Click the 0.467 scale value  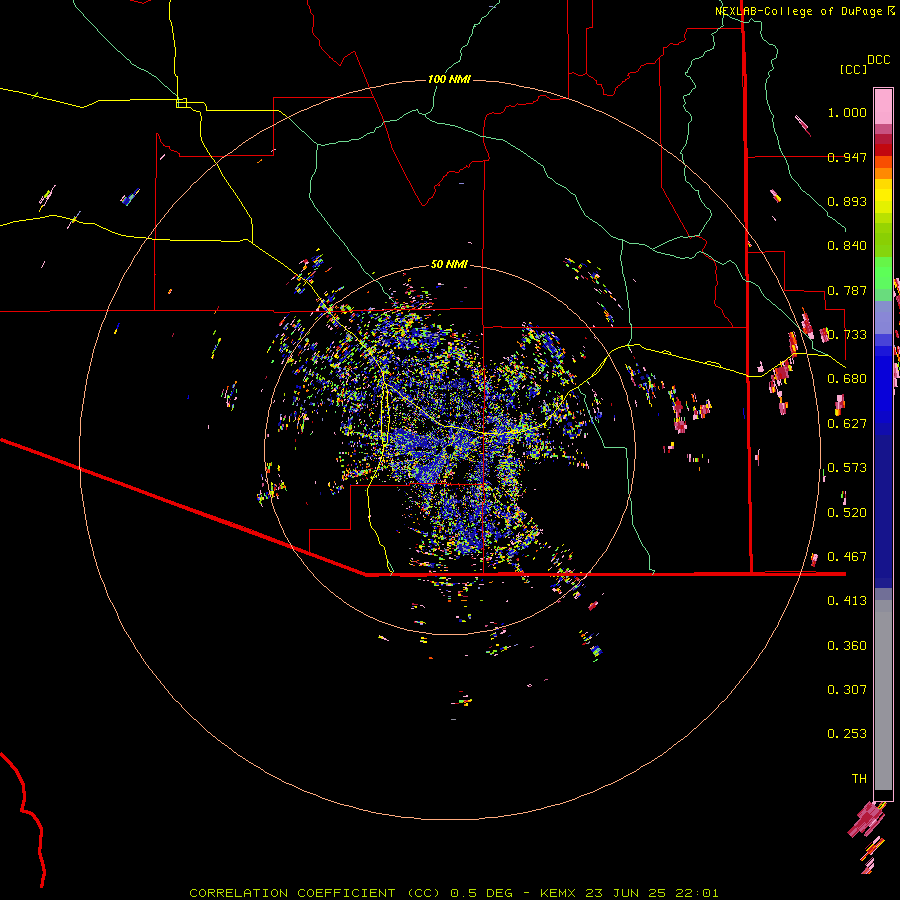click(847, 557)
